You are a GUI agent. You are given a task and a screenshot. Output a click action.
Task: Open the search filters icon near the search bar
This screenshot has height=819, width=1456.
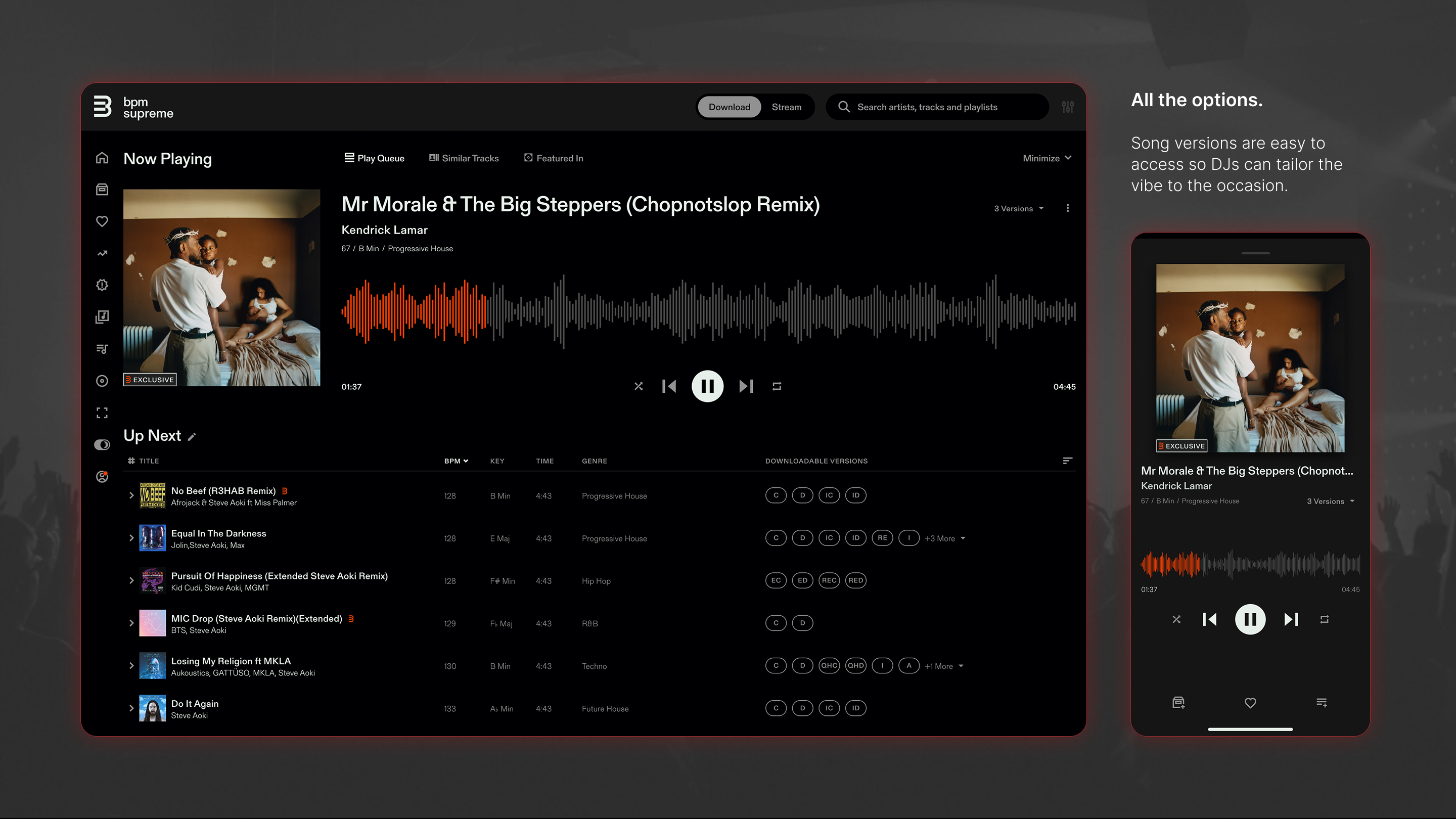point(1068,107)
